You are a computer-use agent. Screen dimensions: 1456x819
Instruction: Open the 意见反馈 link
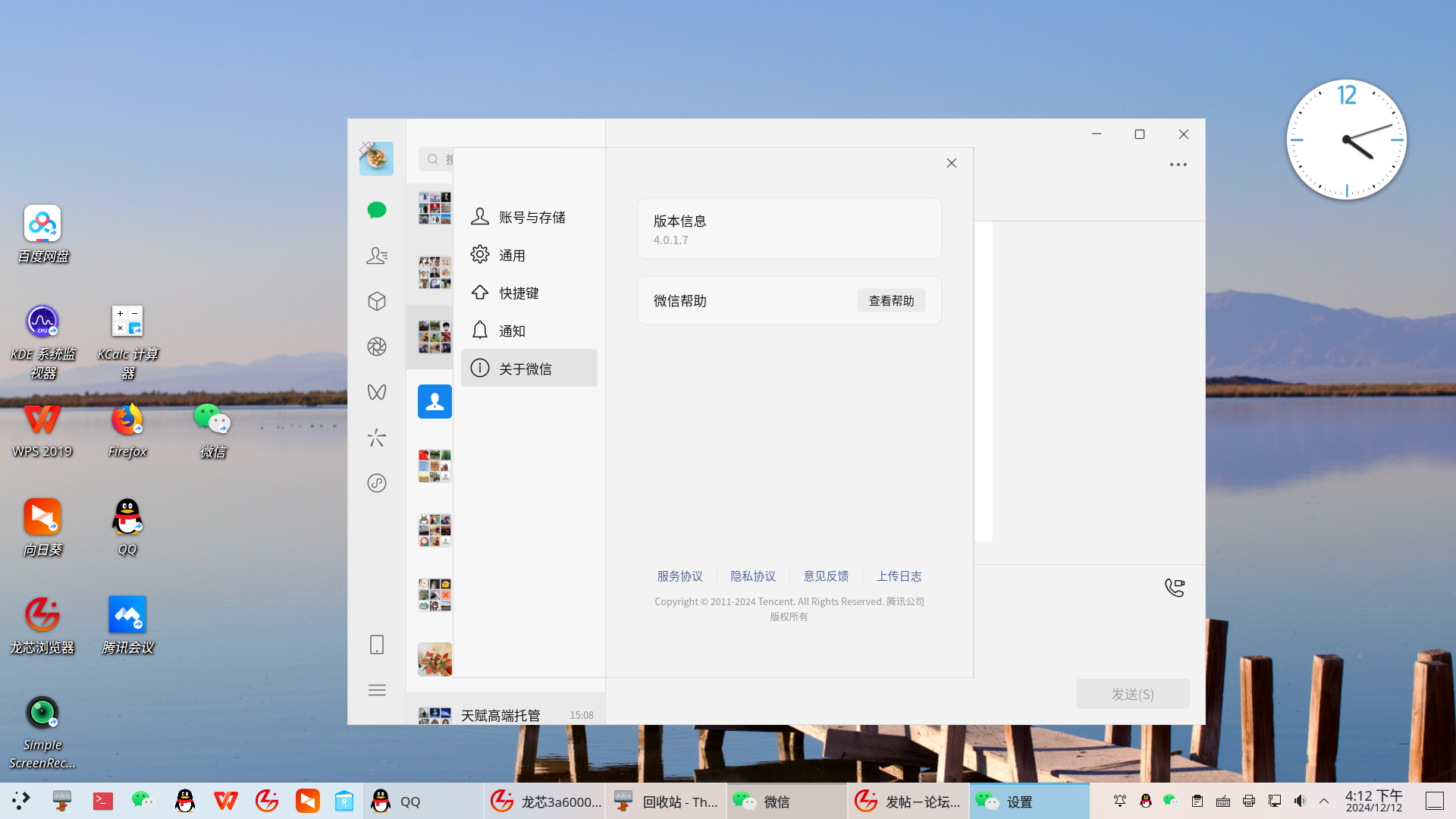click(x=826, y=576)
